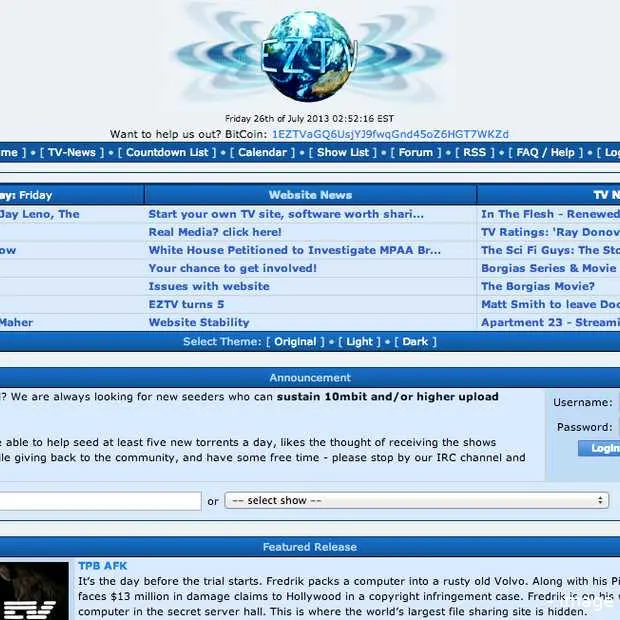Switch to the Light theme
Image resolution: width=620 pixels, height=620 pixels.
(x=359, y=342)
